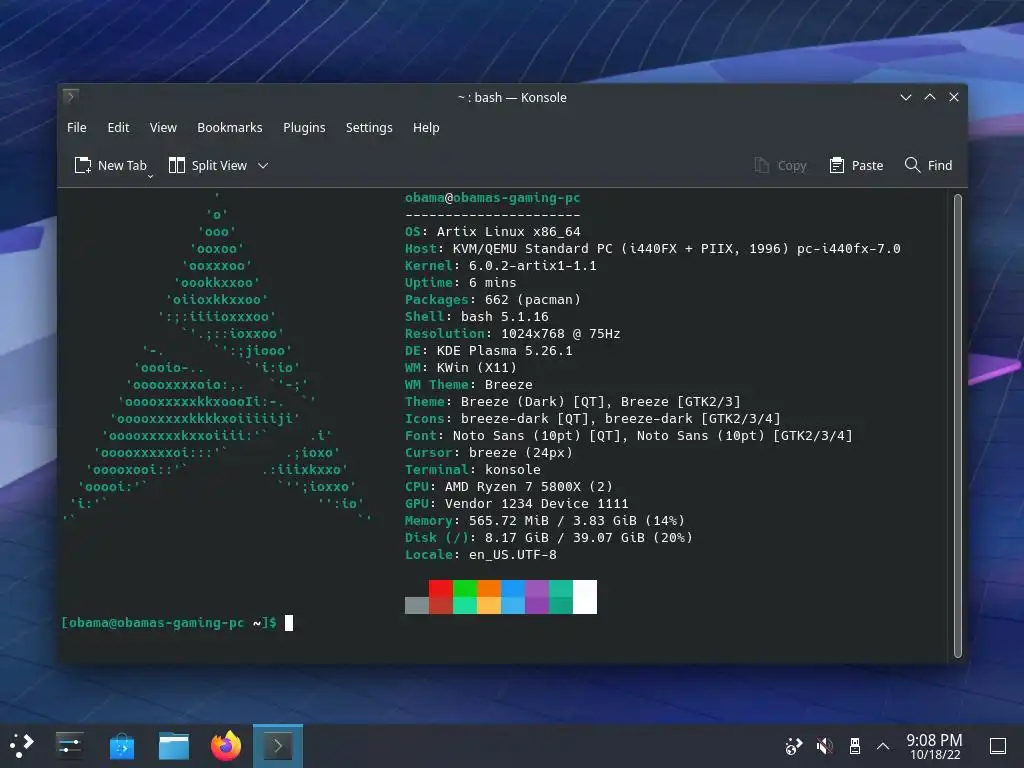The width and height of the screenshot is (1024, 768).
Task: Click the Kernel value '6.0.2-artix1-1.1'
Action: pos(533,266)
